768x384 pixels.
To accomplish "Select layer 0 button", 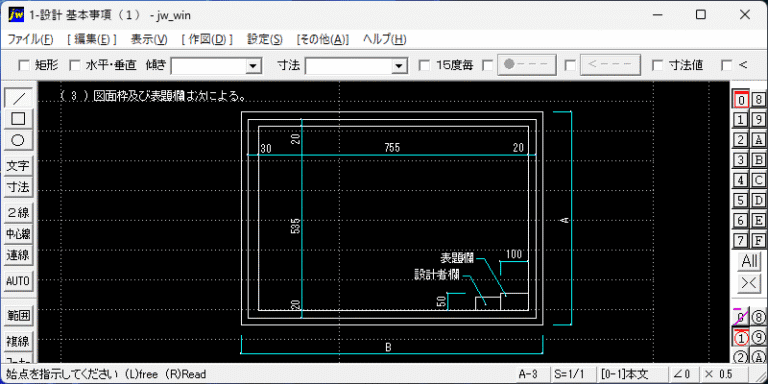I will [742, 99].
